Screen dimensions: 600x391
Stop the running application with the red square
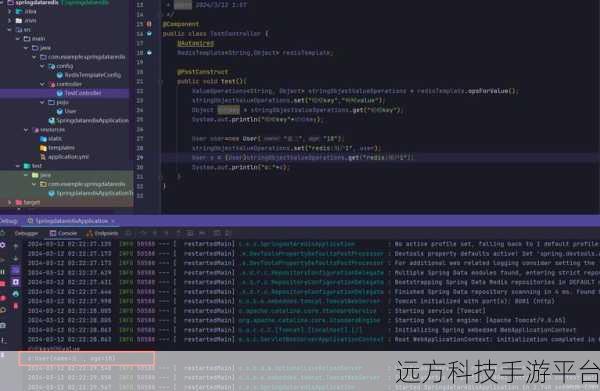click(3, 283)
